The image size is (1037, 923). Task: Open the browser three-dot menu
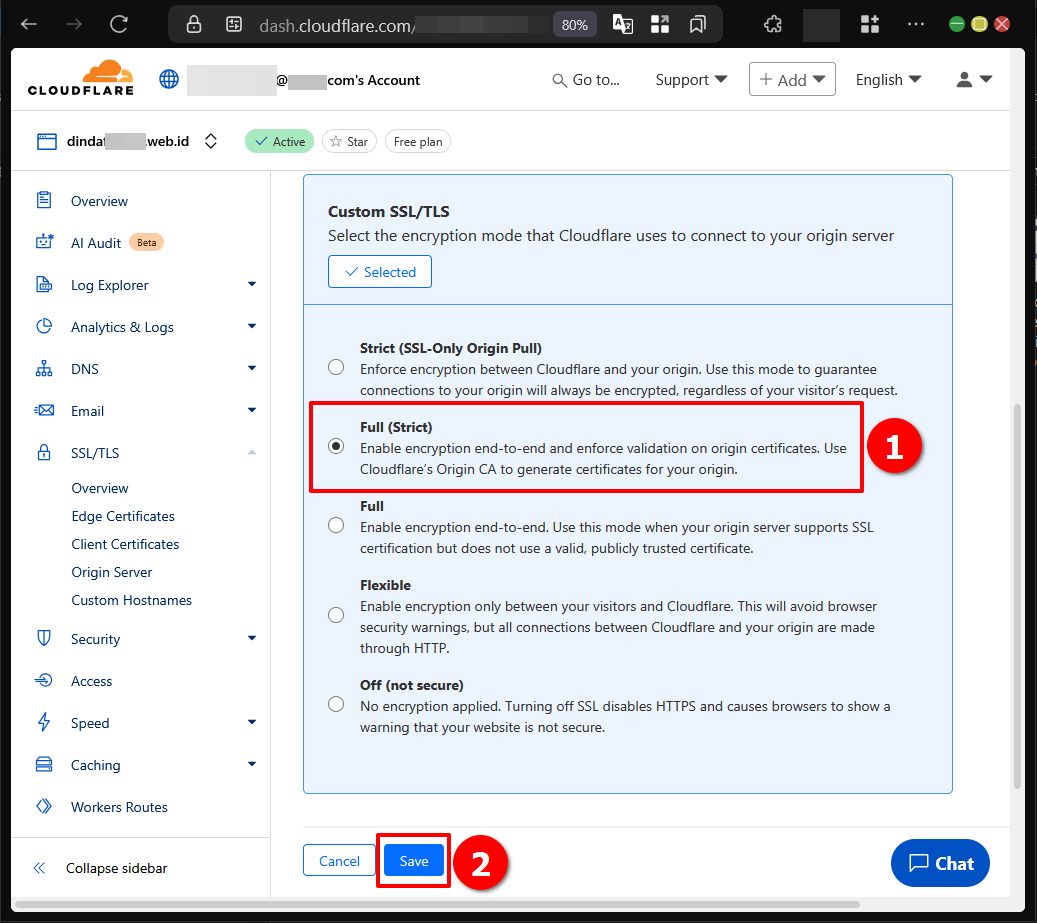tap(916, 24)
